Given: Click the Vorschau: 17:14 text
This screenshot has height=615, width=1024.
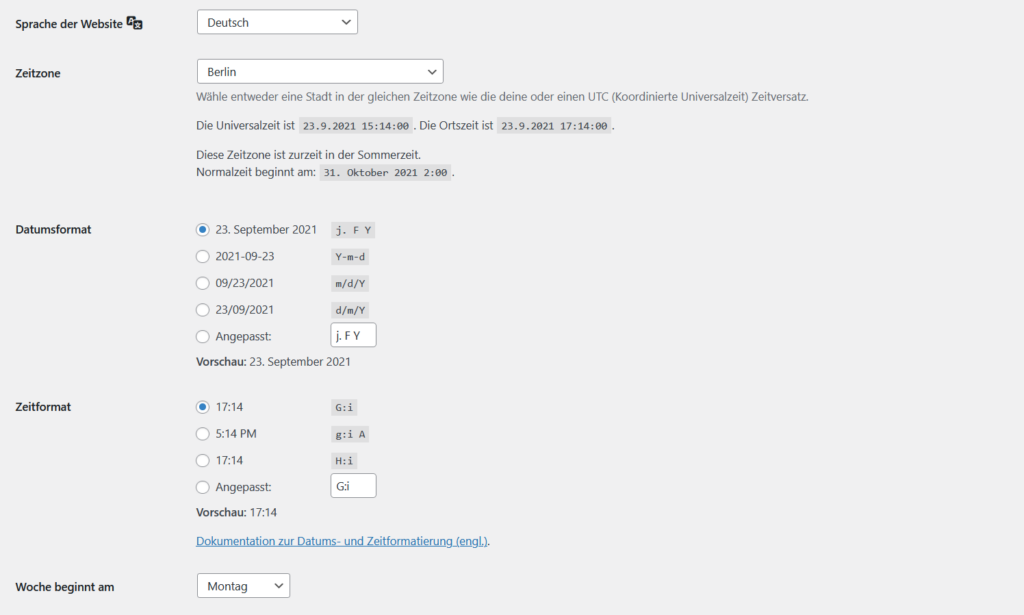Looking at the screenshot, I should pos(236,512).
